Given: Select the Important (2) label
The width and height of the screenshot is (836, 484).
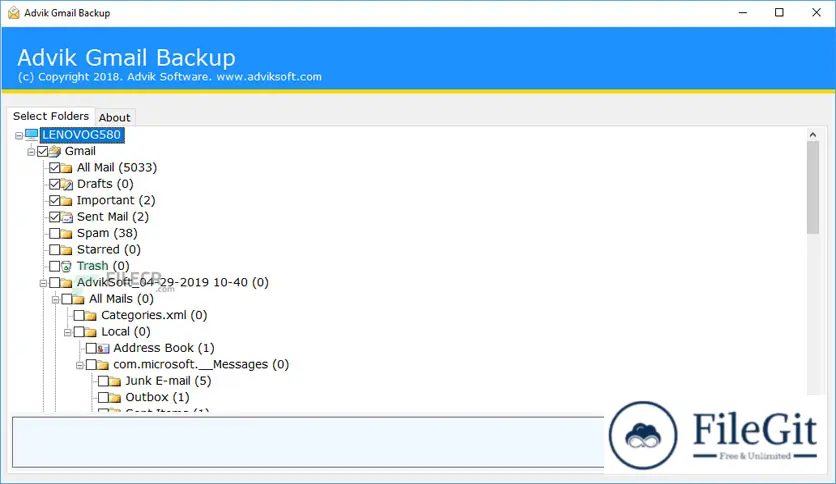Looking at the screenshot, I should coord(116,200).
